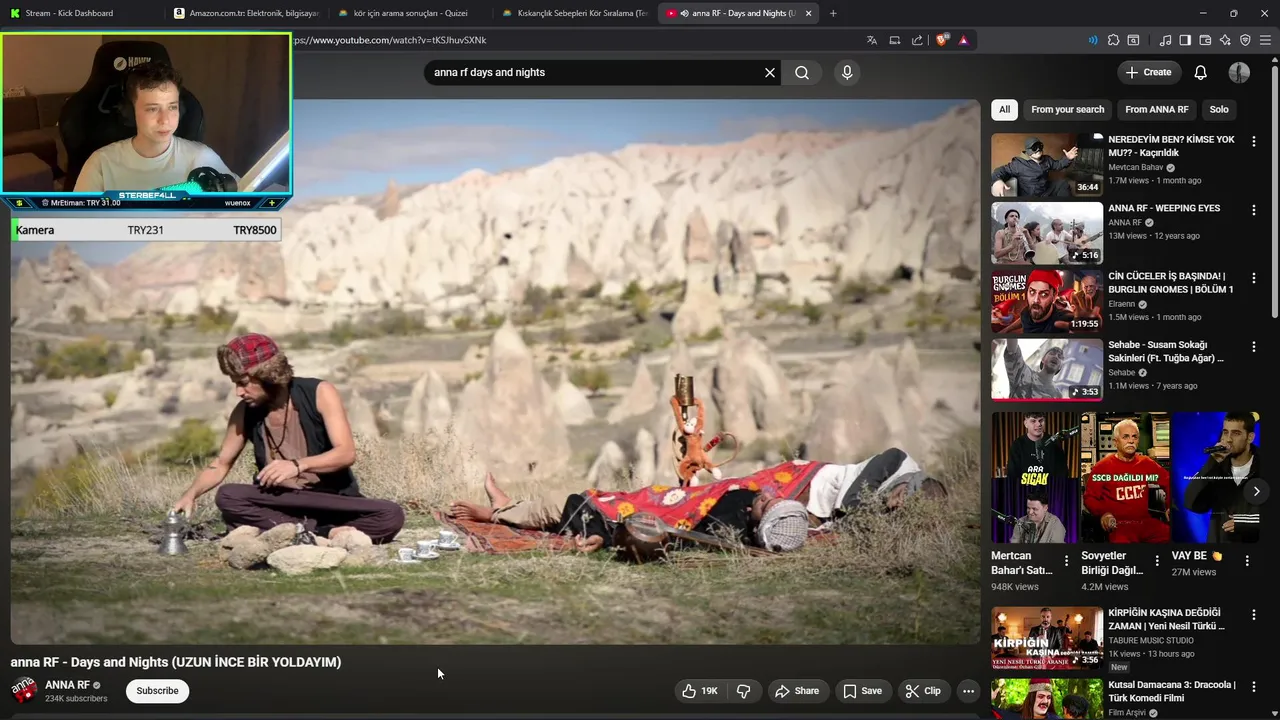Viewport: 1280px width, 720px height.
Task: Click the share page icon in address bar
Action: pyautogui.click(x=917, y=40)
